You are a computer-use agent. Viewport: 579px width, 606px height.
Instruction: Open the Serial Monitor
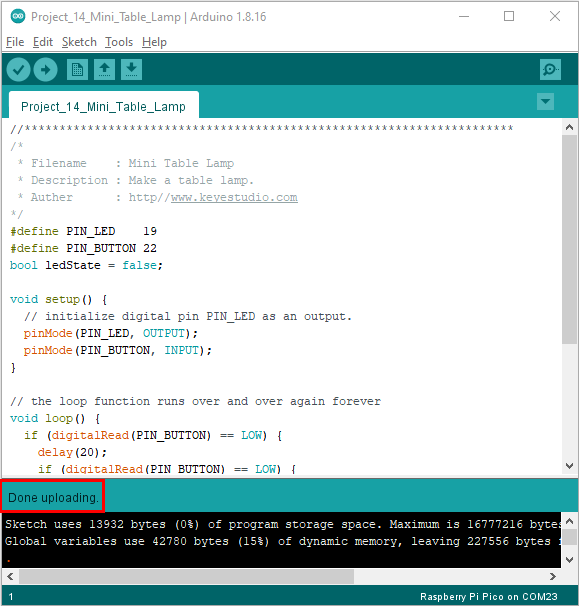[550, 70]
